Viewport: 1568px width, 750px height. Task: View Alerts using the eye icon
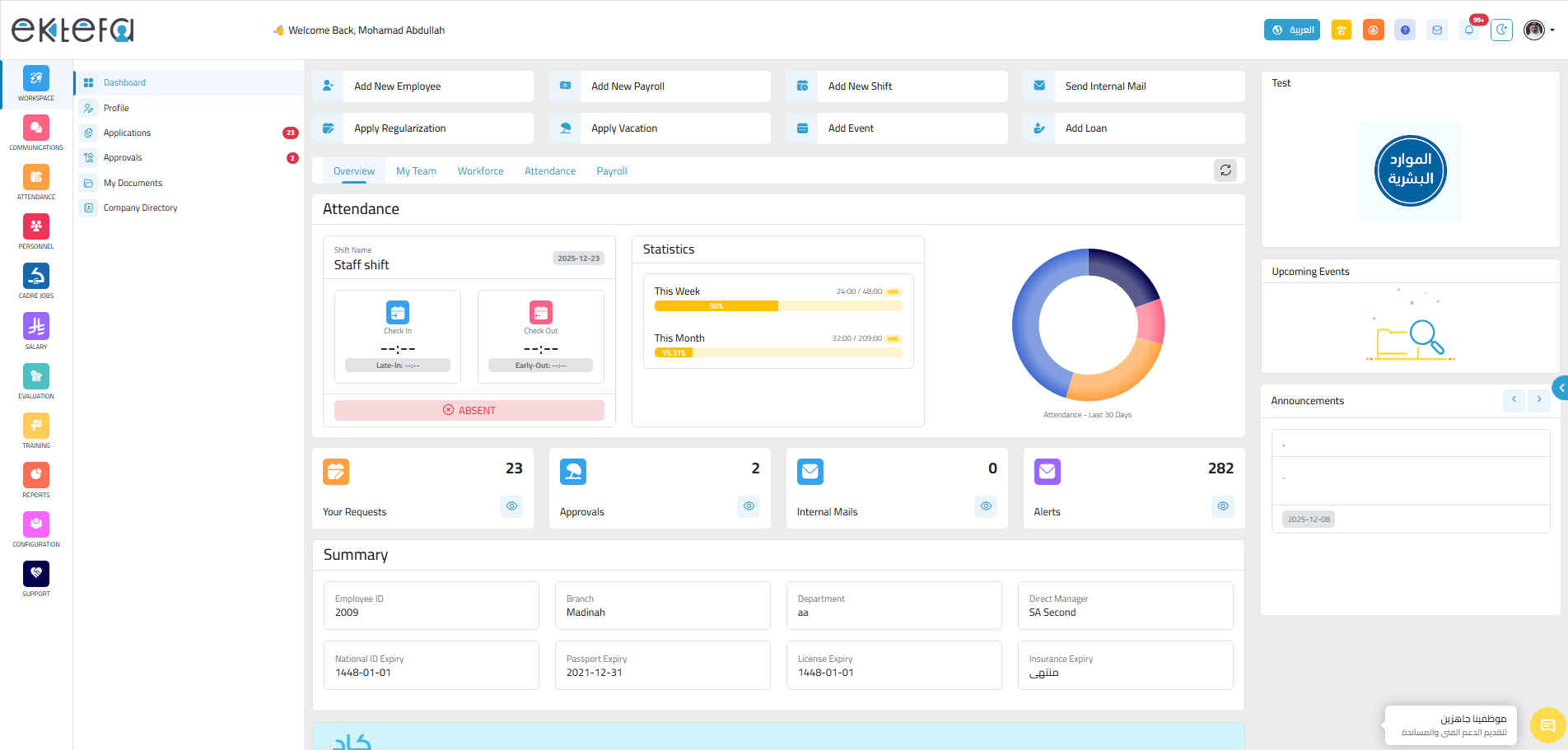click(1223, 506)
